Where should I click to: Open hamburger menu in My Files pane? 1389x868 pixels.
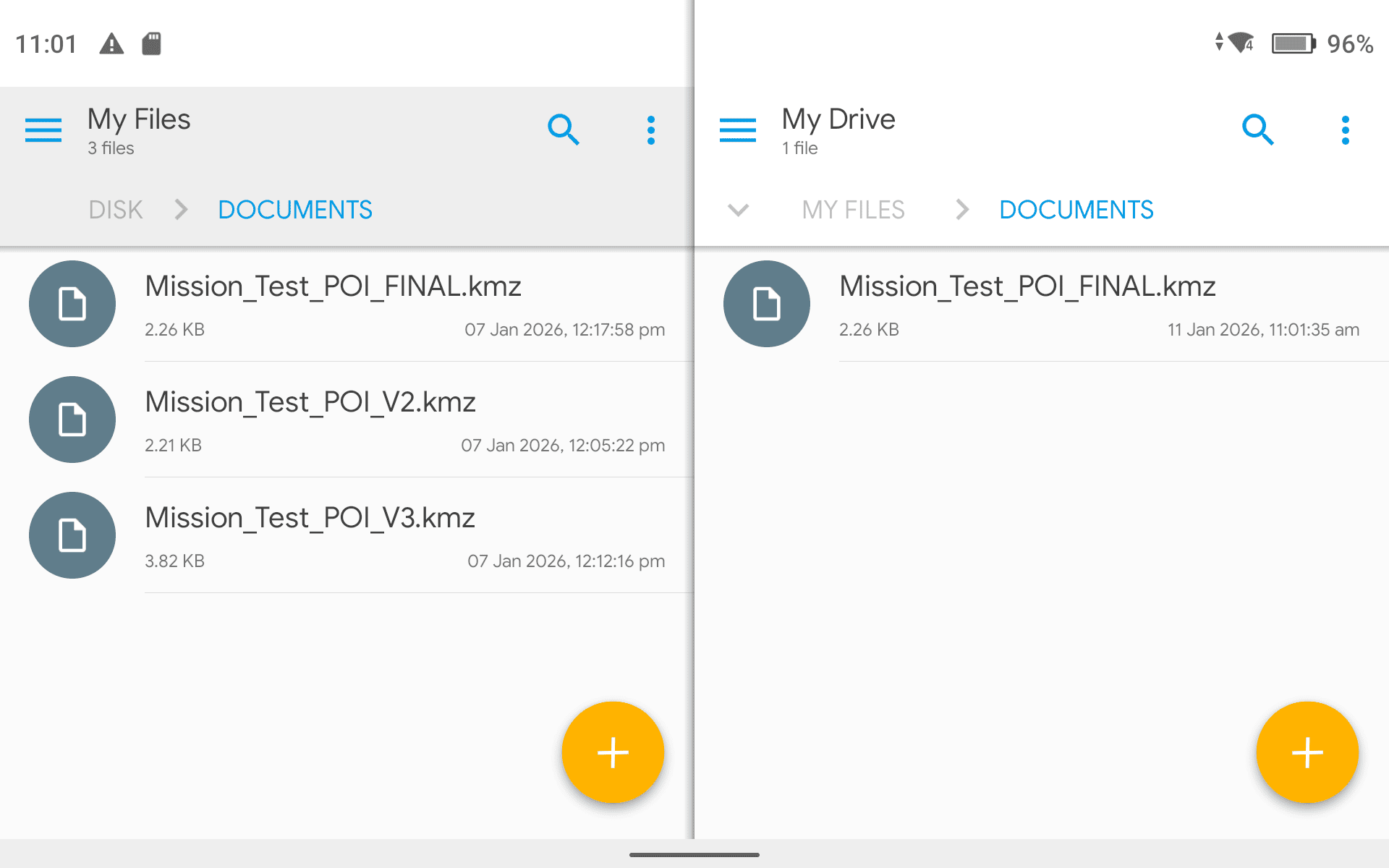(43, 130)
